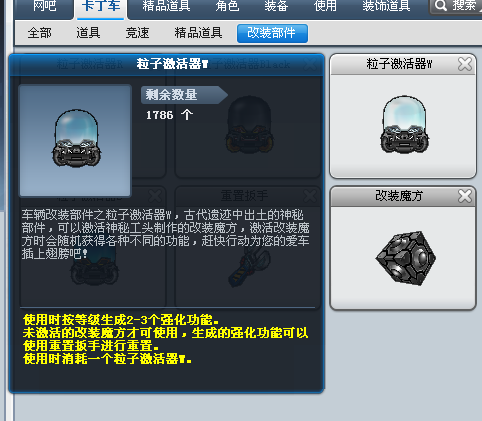Screen dimensions: 482x421
Task: Click the search magnifier icon
Action: pyautogui.click(x=441, y=5)
